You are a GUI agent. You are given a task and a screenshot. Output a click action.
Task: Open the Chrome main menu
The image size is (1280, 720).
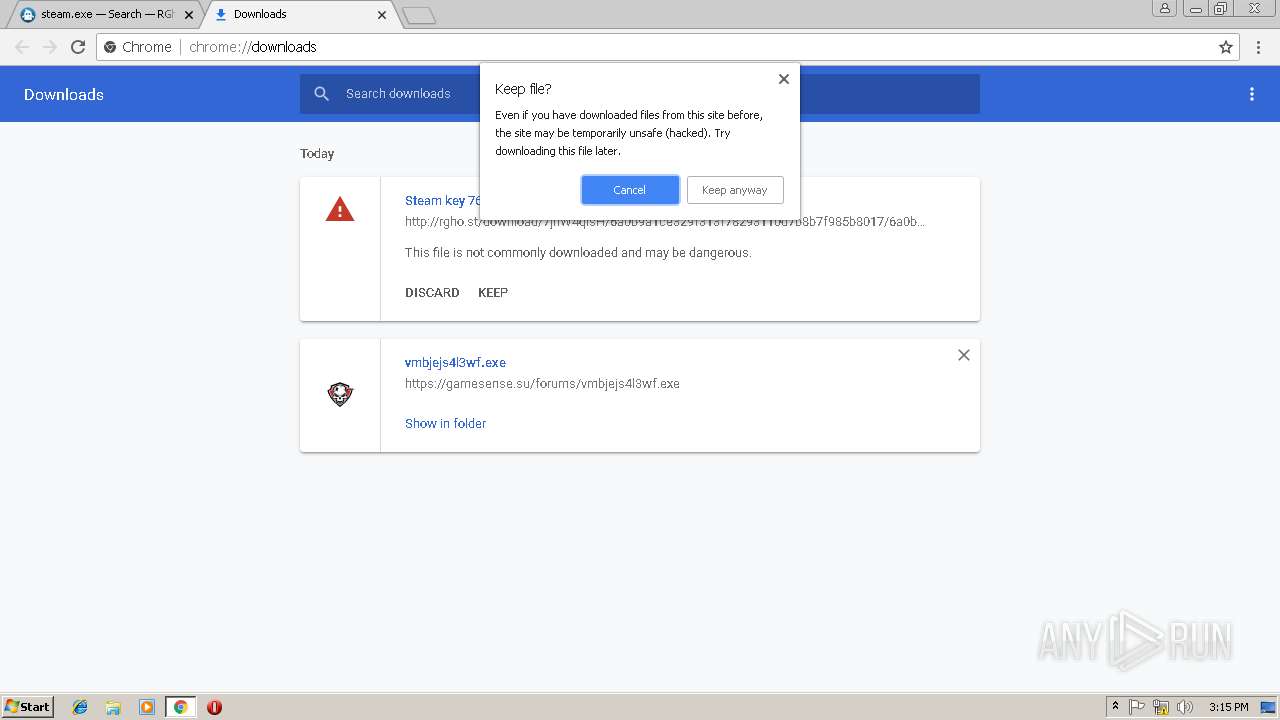[1260, 47]
